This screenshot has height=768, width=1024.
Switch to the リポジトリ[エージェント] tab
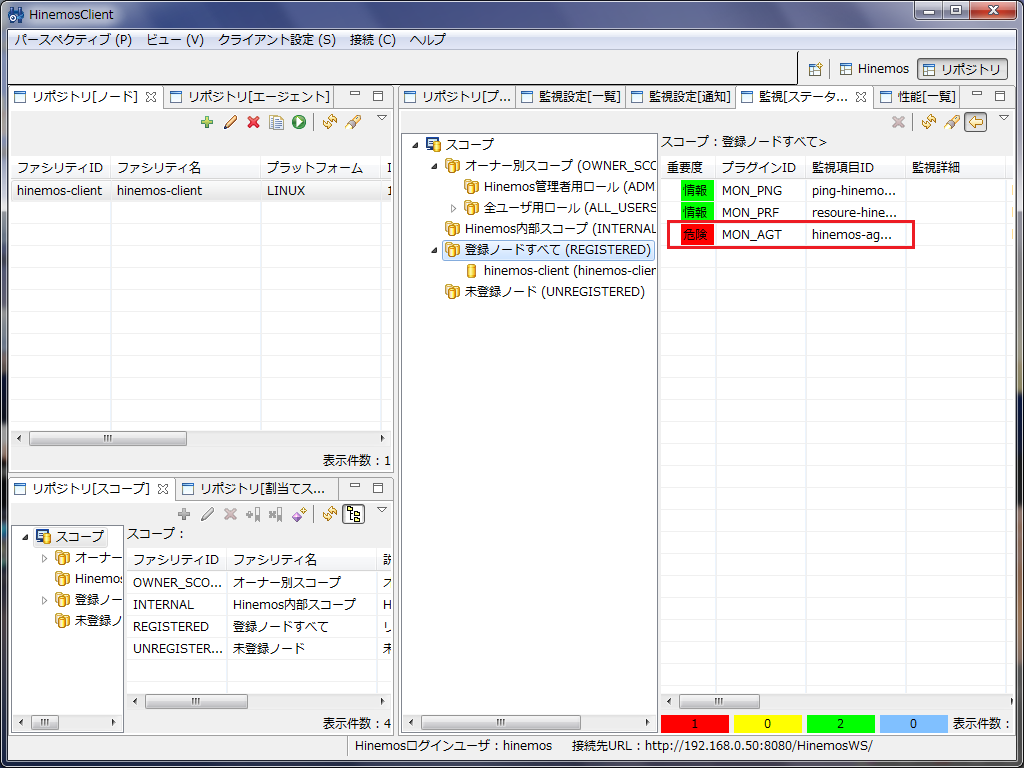coord(250,97)
